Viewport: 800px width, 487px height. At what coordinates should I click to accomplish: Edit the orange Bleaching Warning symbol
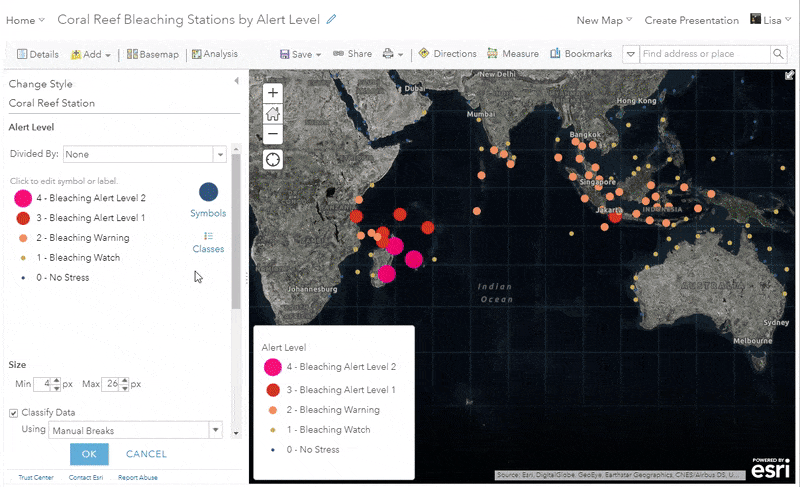point(23,238)
